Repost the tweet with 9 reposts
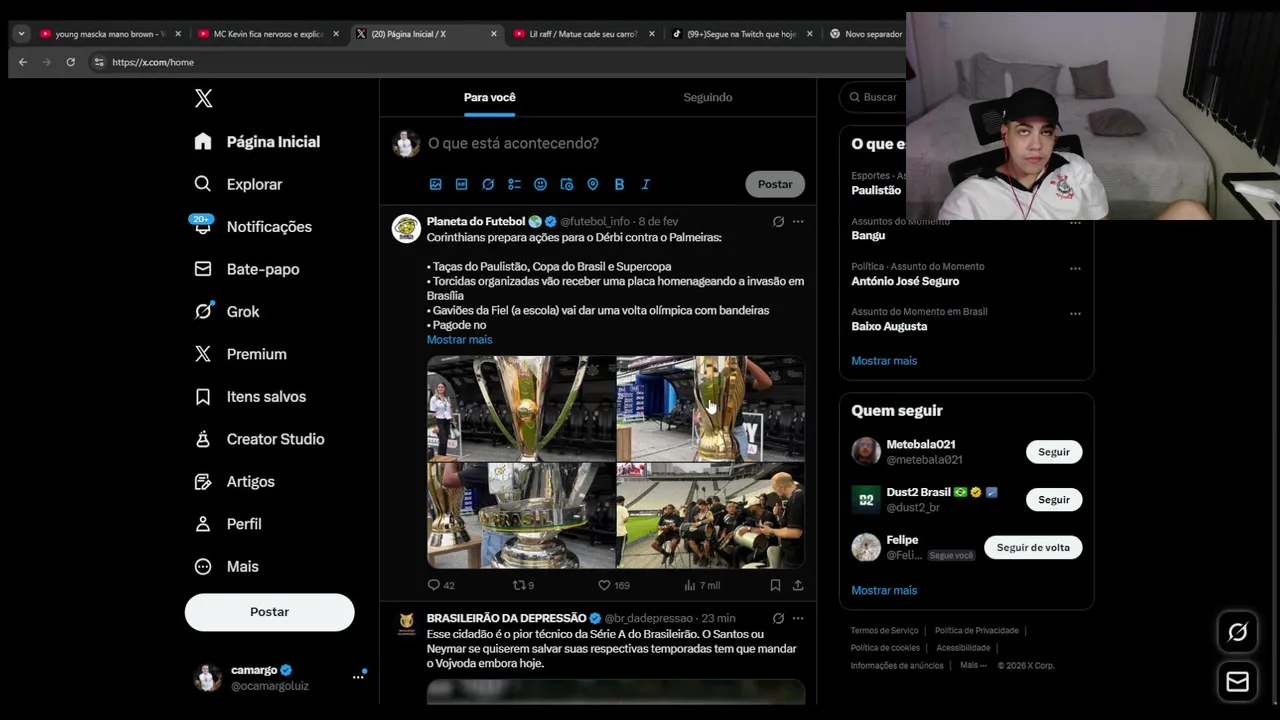The image size is (1280, 720). click(x=524, y=585)
